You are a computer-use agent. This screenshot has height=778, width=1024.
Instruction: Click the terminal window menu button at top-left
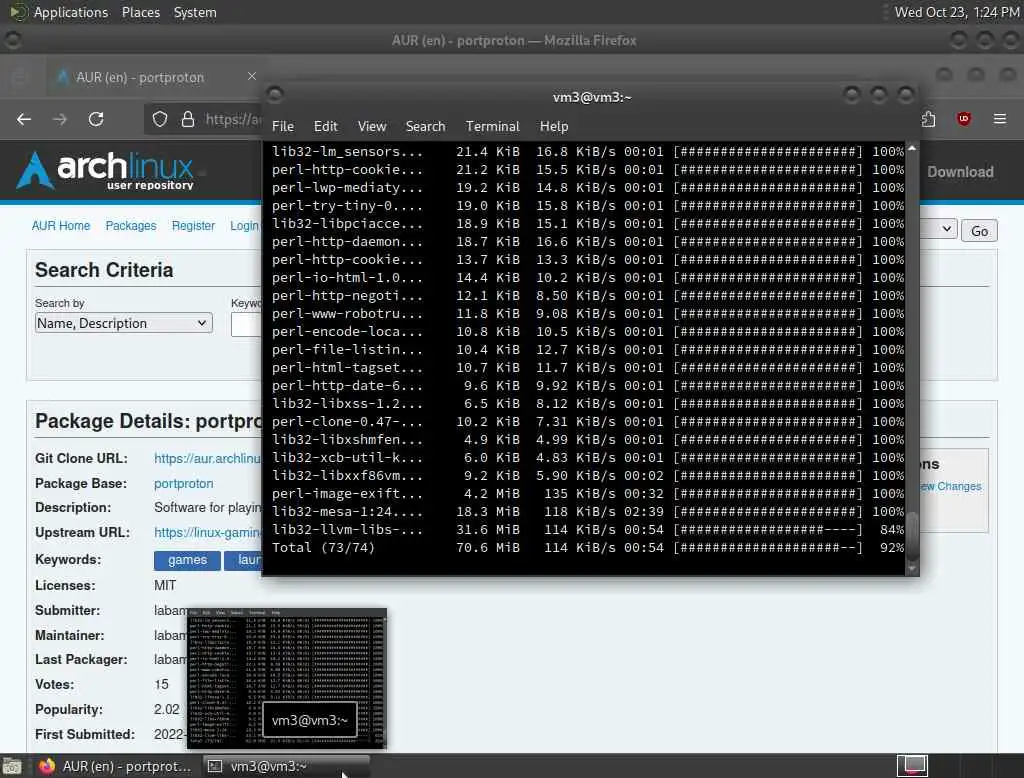[274, 95]
